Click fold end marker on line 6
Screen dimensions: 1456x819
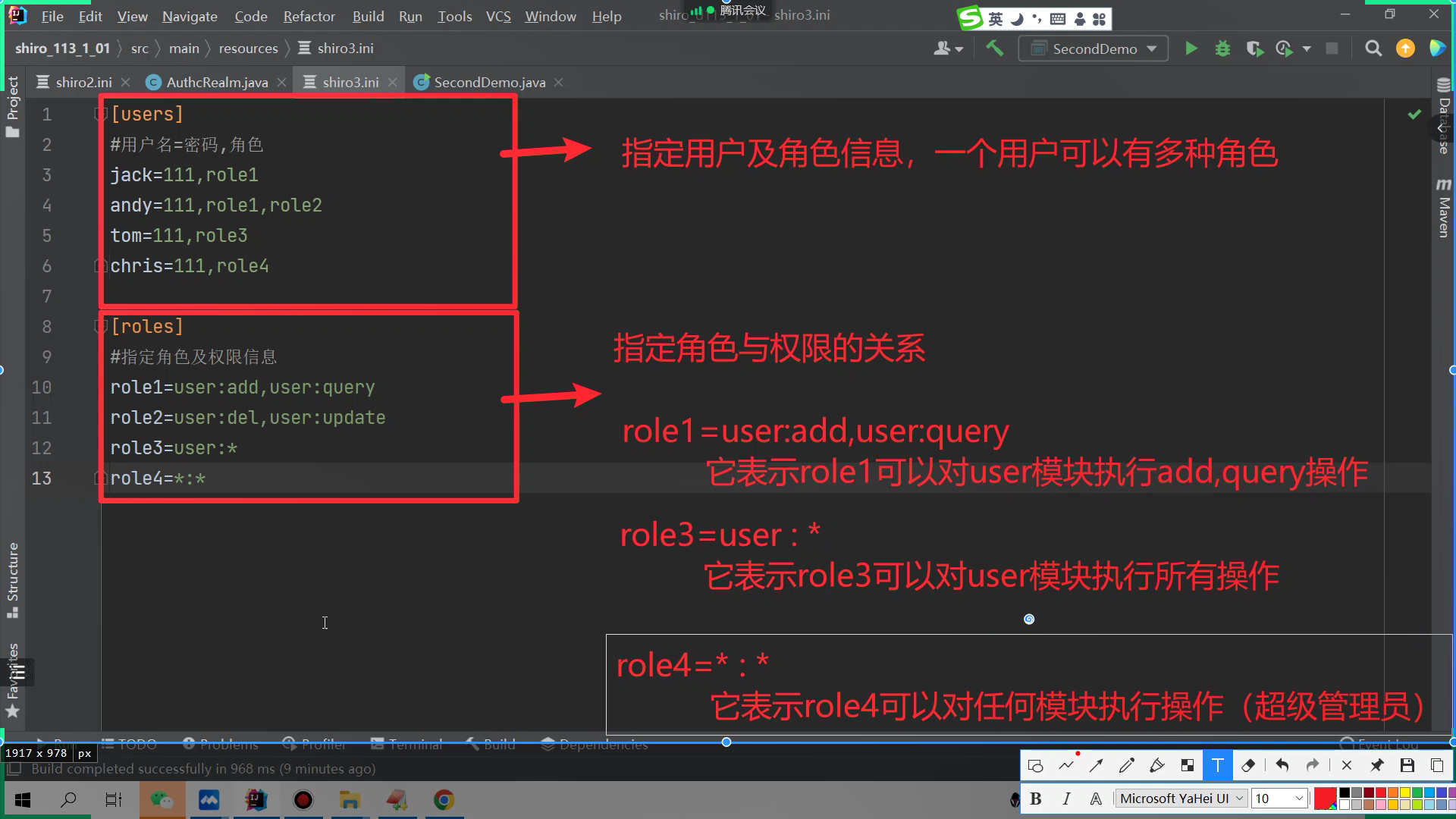coord(99,265)
